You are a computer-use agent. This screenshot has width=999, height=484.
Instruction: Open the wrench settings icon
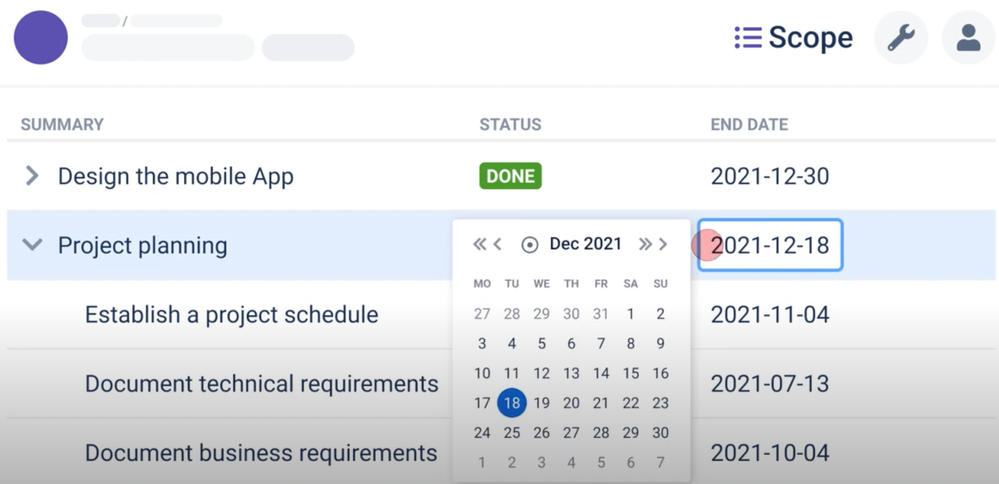click(901, 38)
